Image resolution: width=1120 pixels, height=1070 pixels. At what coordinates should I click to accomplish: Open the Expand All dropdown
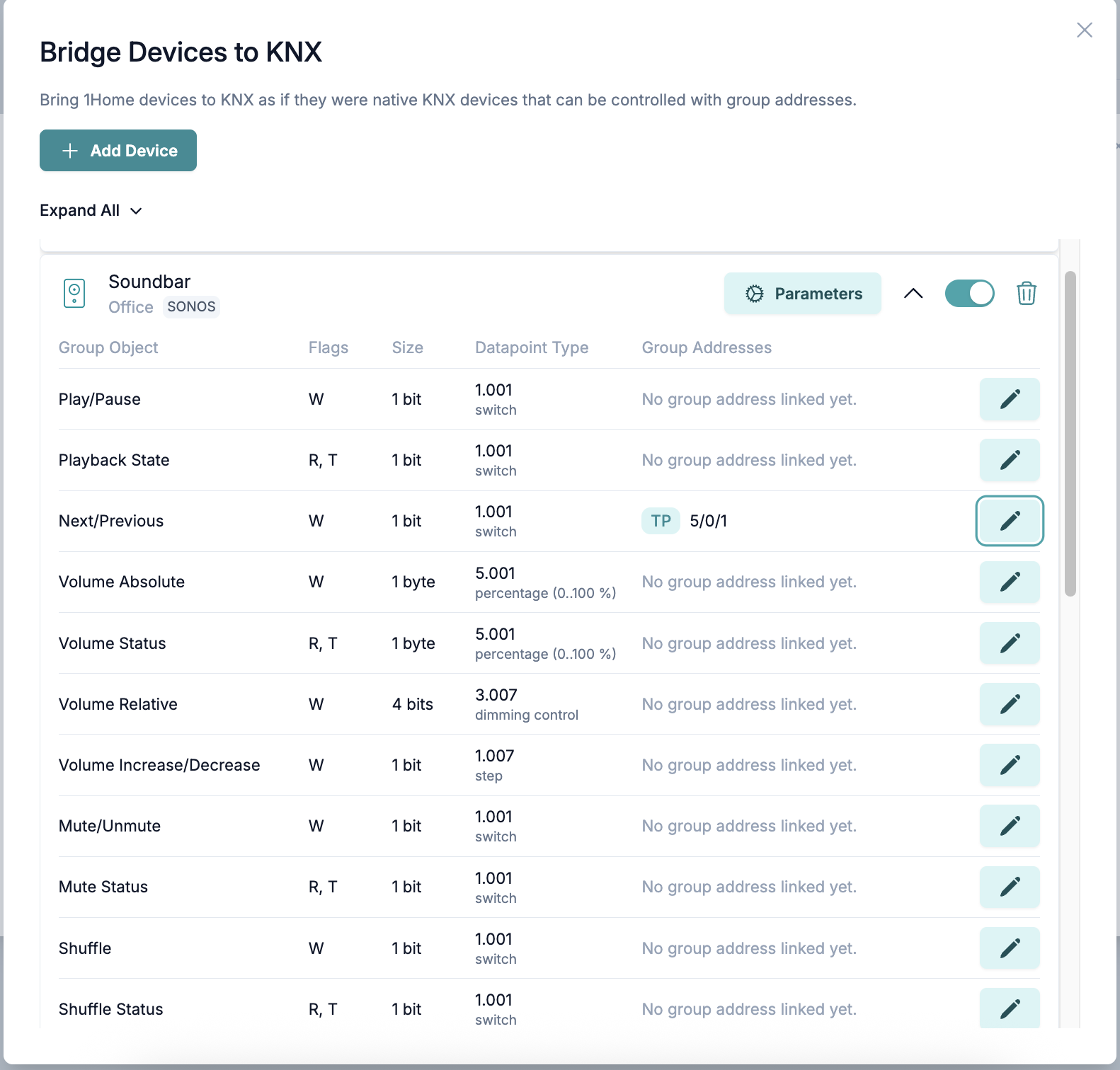[x=91, y=210]
